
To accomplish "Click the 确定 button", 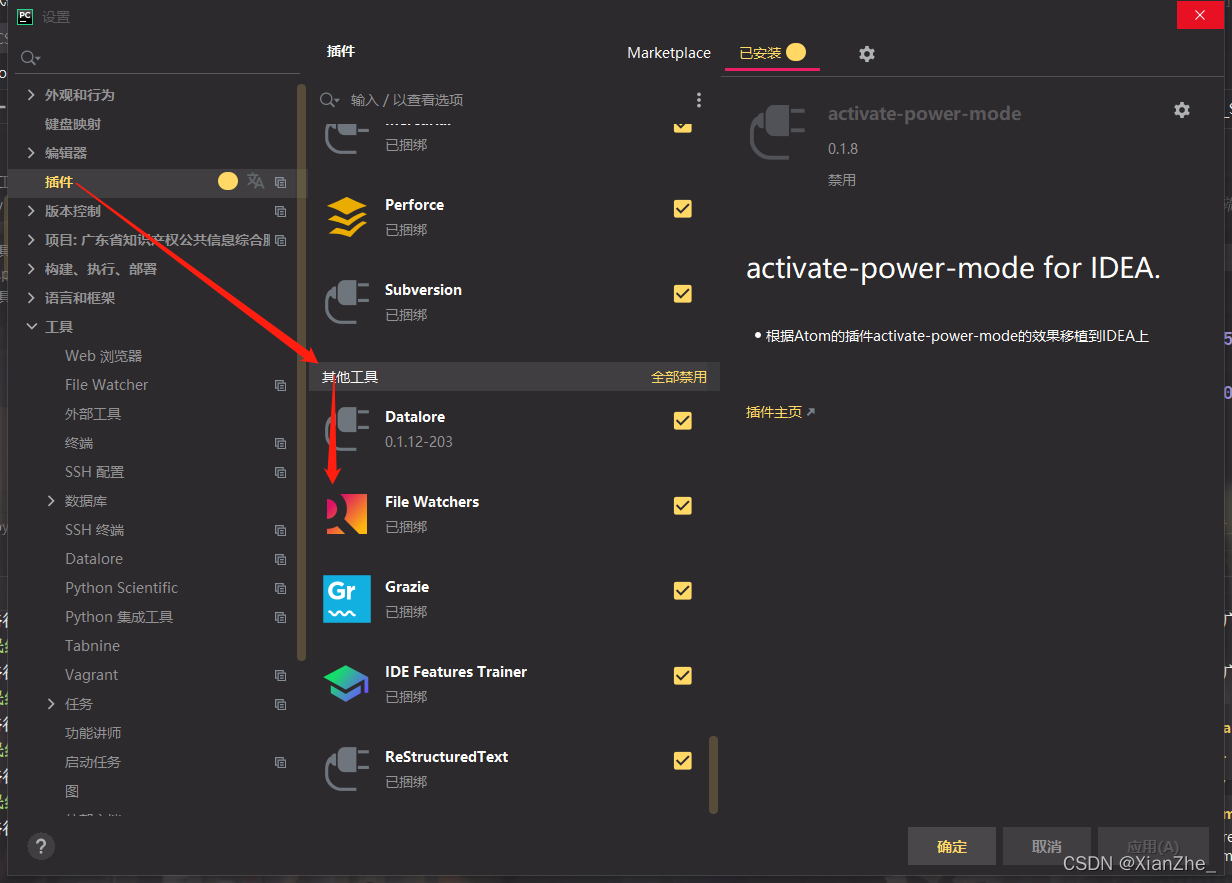I will (x=952, y=846).
